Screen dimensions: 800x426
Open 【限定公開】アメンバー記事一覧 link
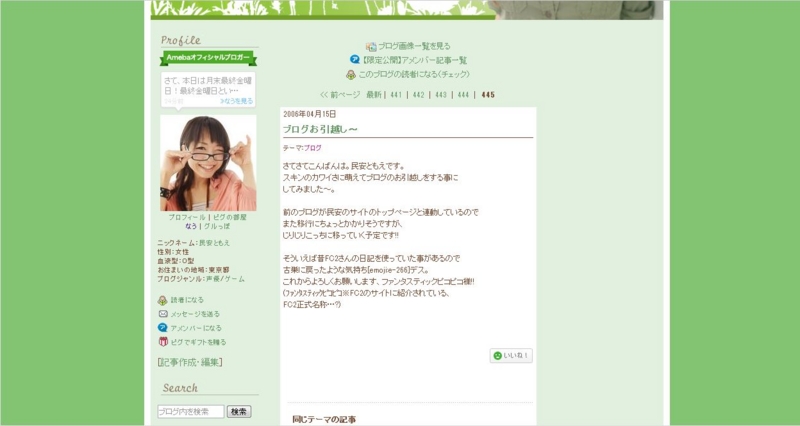[x=413, y=60]
